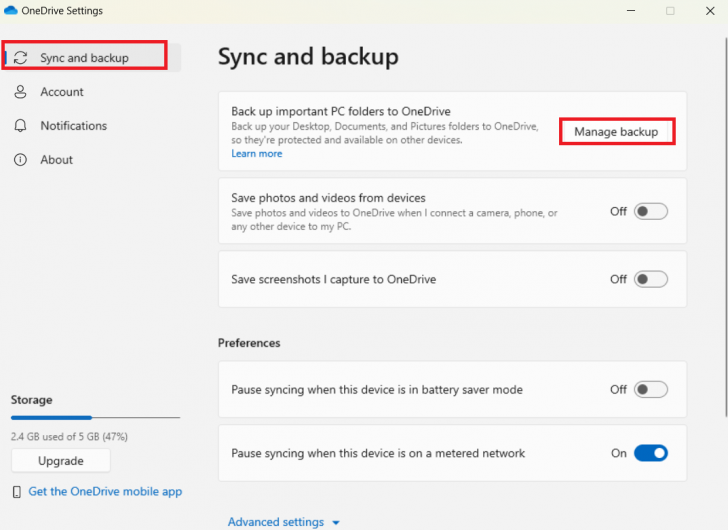Click the Manage backup button
This screenshot has height=530, width=728.
click(x=616, y=132)
